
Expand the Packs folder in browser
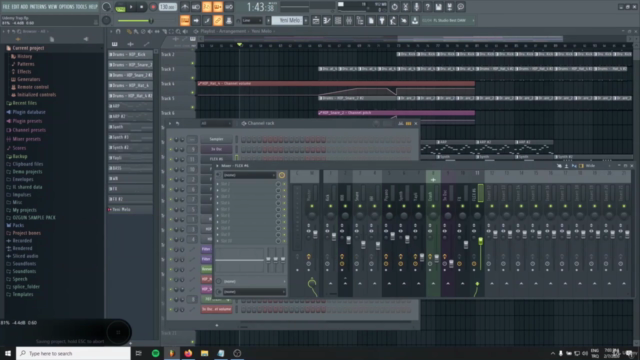[x=18, y=225]
